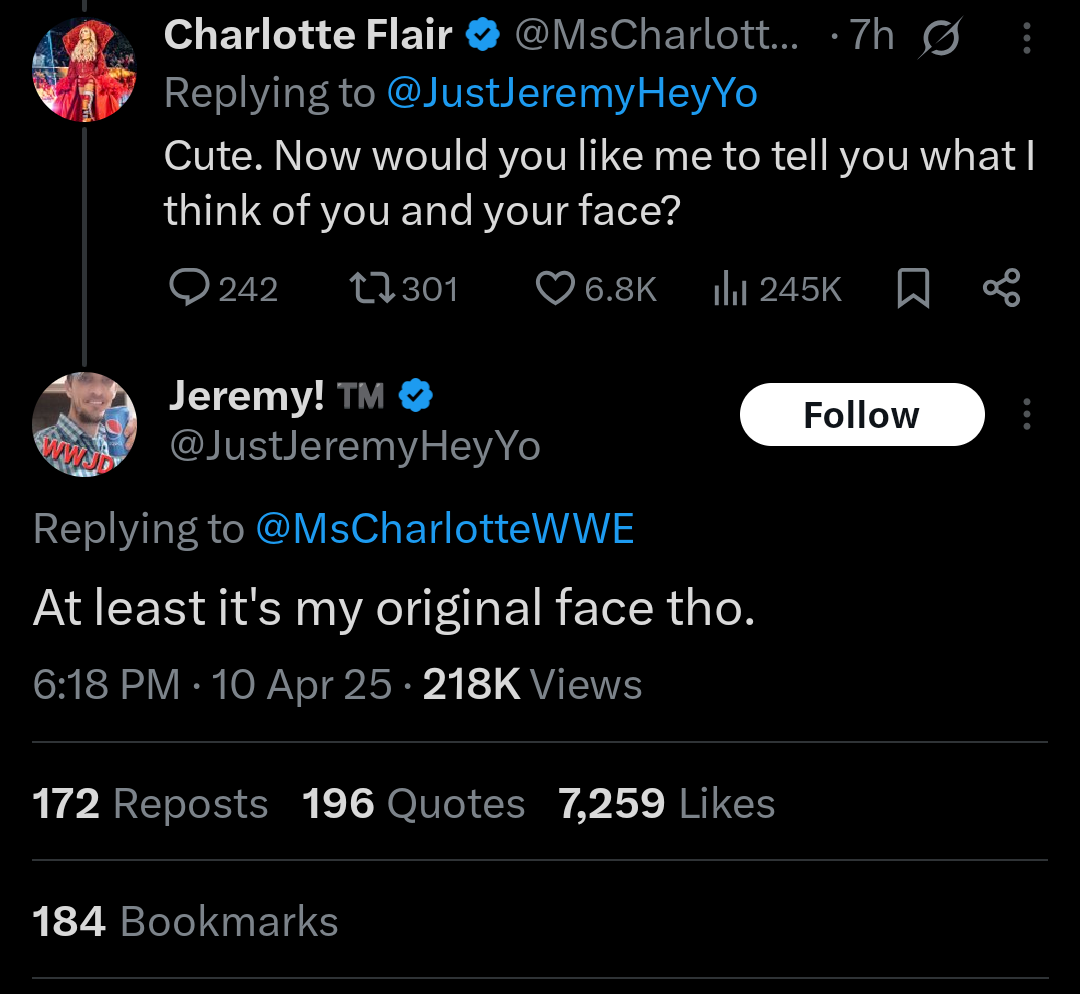Follow Jeremy's account
Image resolution: width=1080 pixels, height=994 pixels.
pos(861,414)
